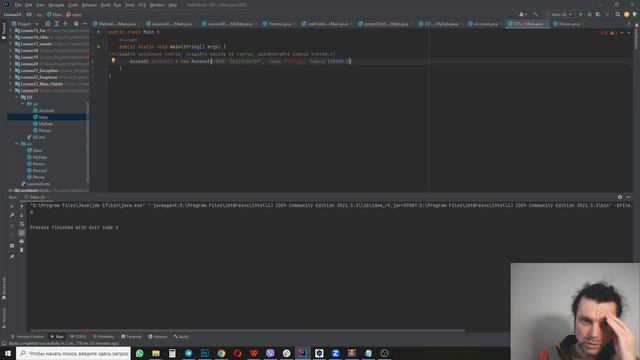The image size is (640, 360).
Task: Rerun program in Run tool window
Action: [12, 206]
